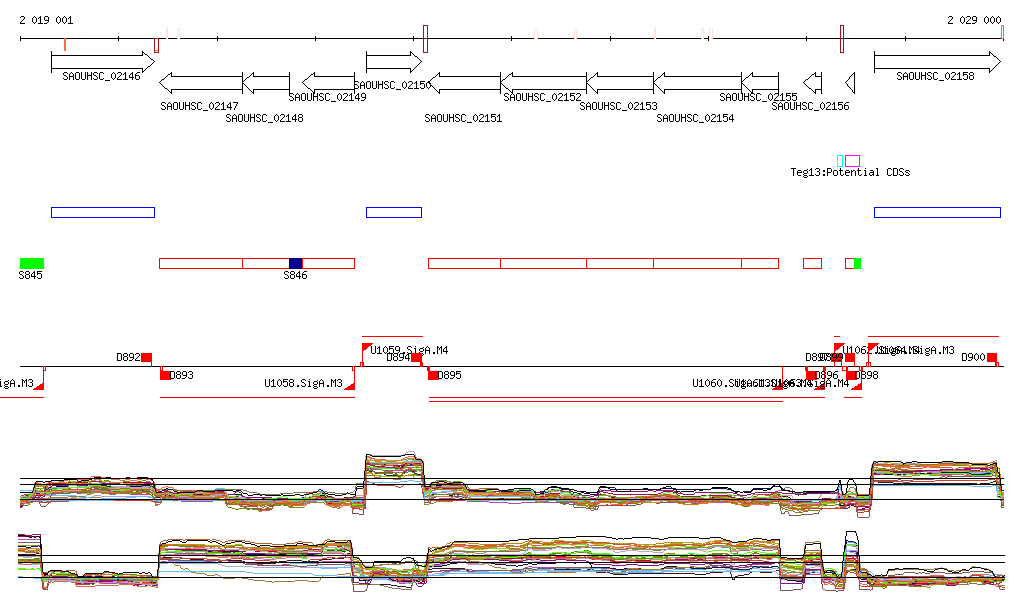Click the SAOUHSC_02158 label text
This screenshot has height=611, width=1024.
(935, 76)
